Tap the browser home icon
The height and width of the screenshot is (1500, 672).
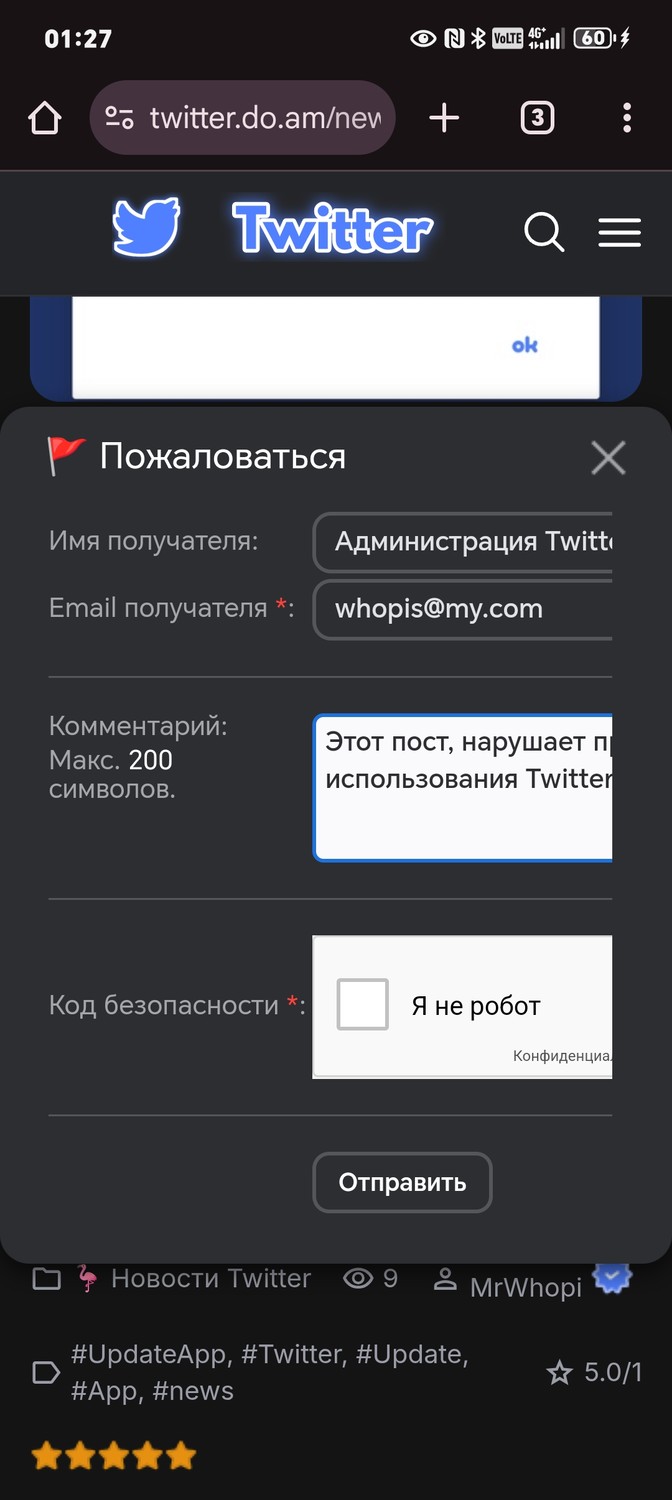[45, 119]
